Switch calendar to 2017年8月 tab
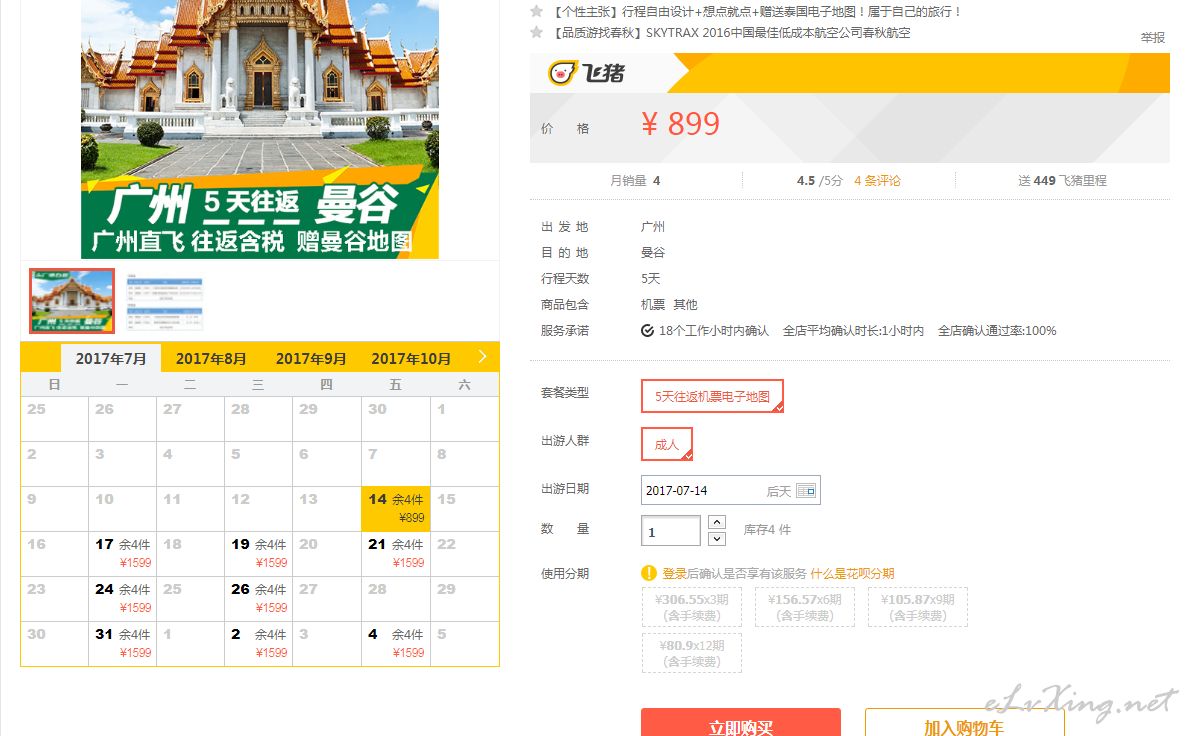This screenshot has width=1189, height=736. click(211, 359)
